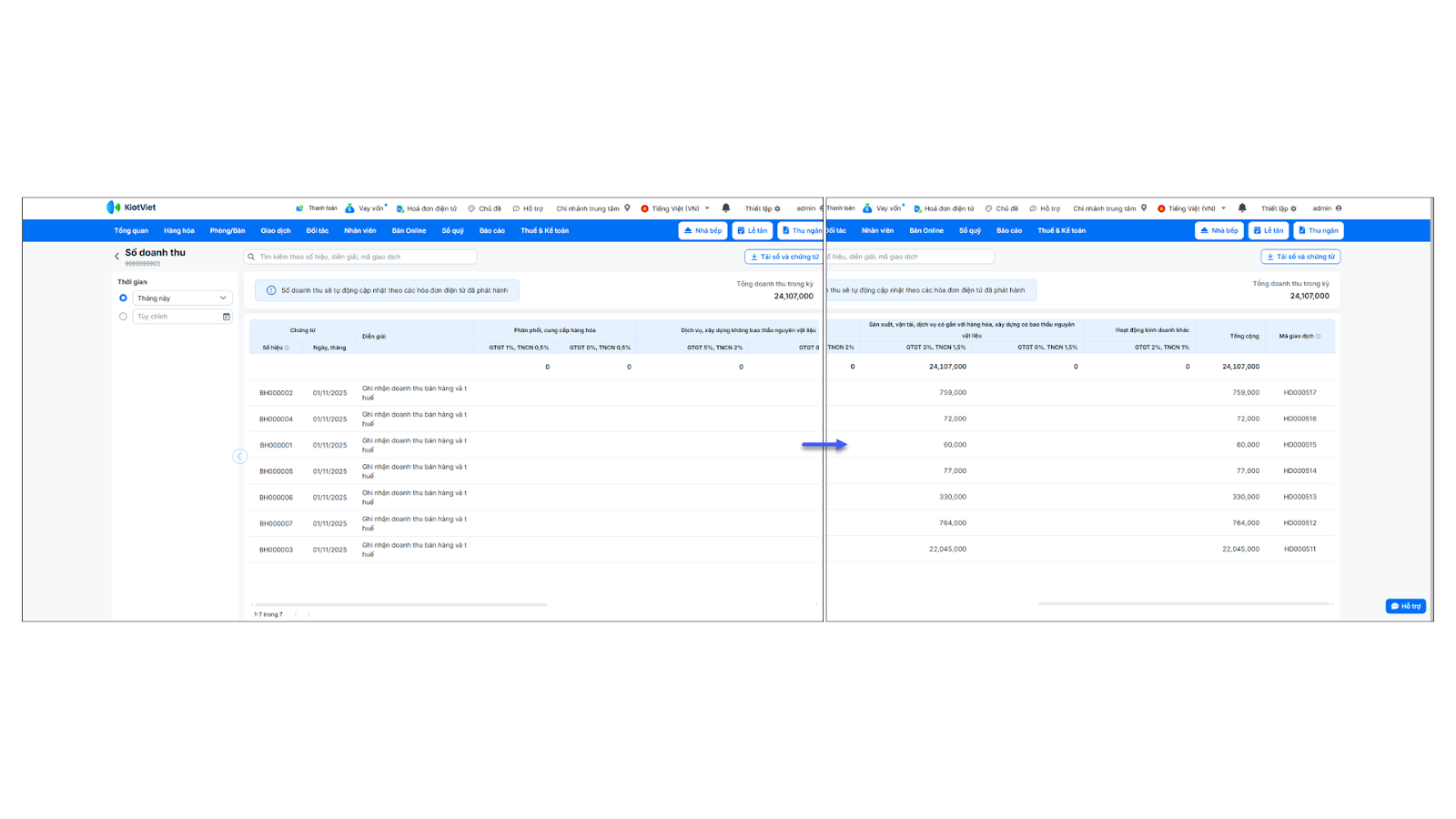Screen dimensions: 1456x819
Task: Click Nhà bếp button in the left screenshot
Action: (x=703, y=231)
